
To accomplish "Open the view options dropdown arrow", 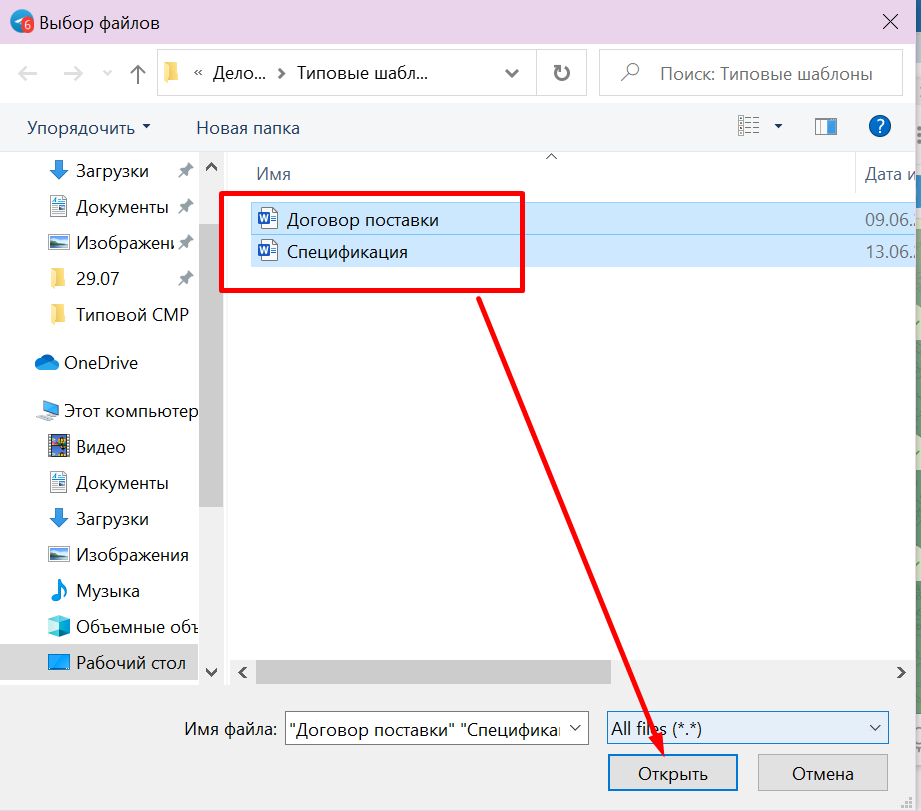I will tap(778, 126).
